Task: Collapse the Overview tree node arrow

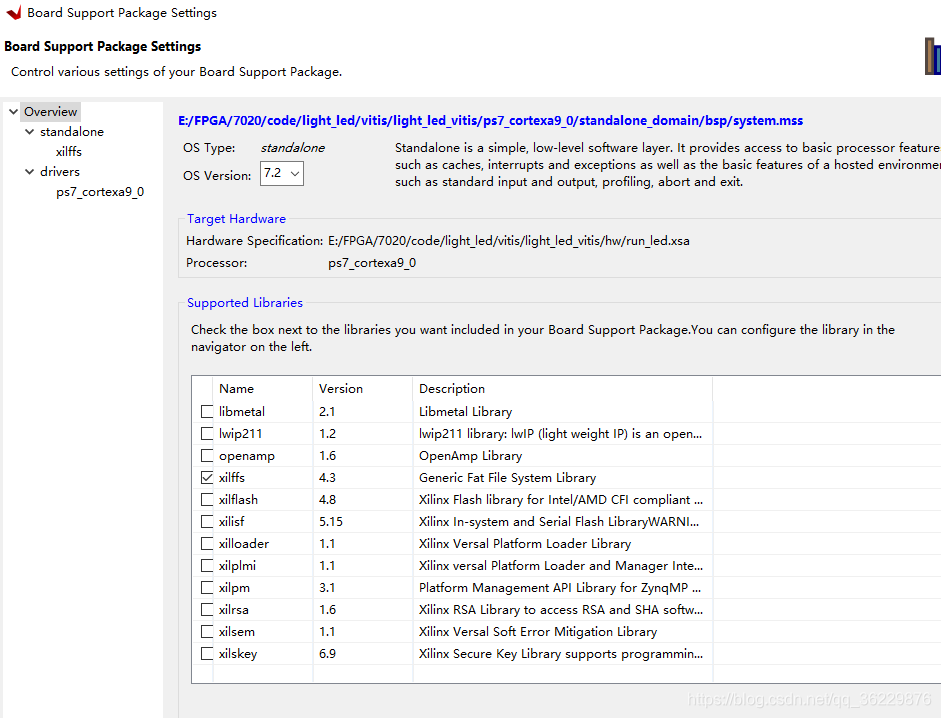Action: click(13, 112)
